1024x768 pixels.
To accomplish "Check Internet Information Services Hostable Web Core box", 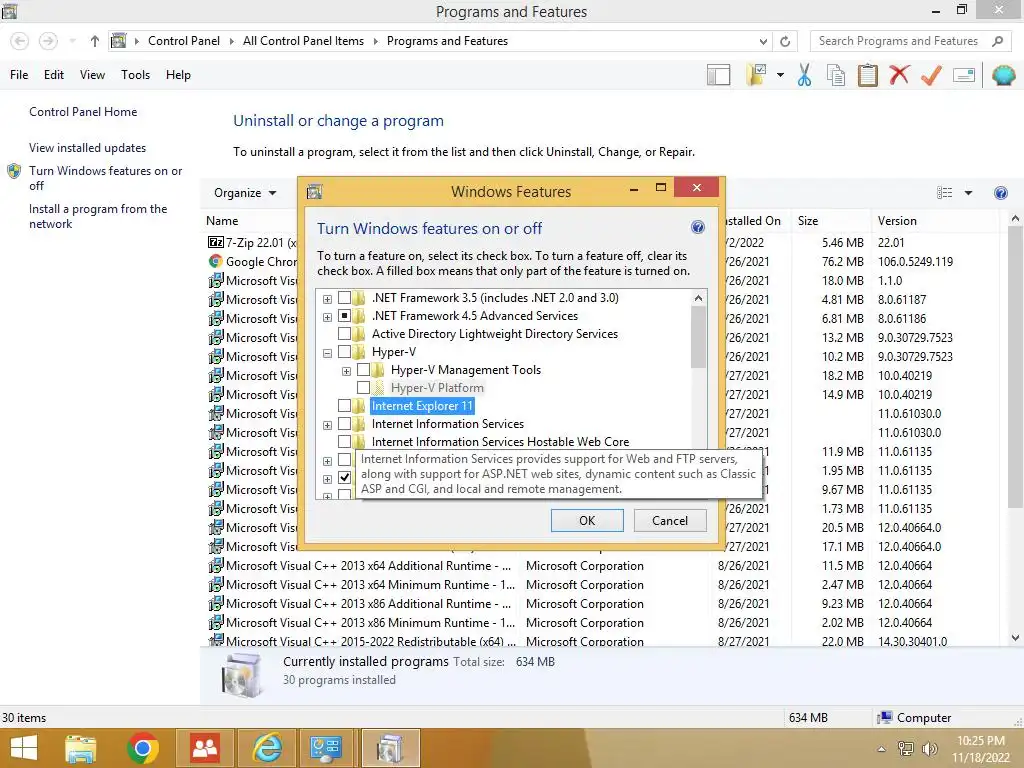I will point(344,442).
